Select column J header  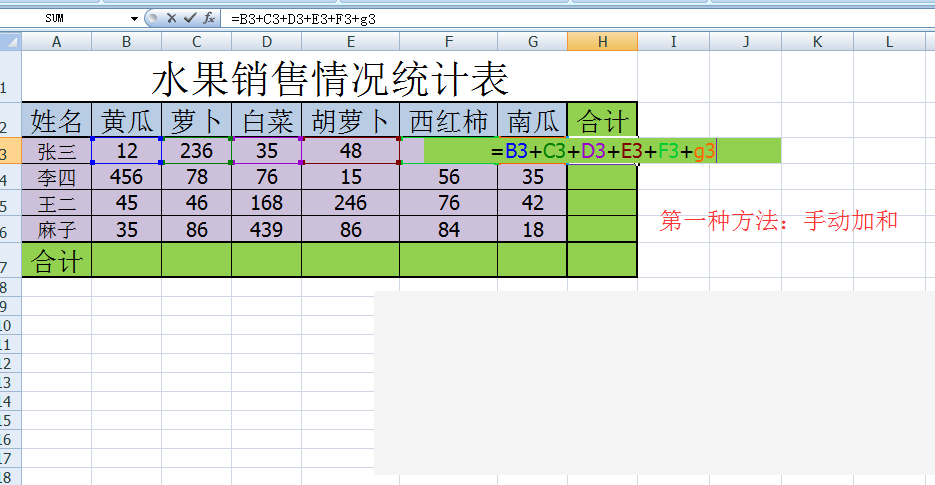(745, 42)
